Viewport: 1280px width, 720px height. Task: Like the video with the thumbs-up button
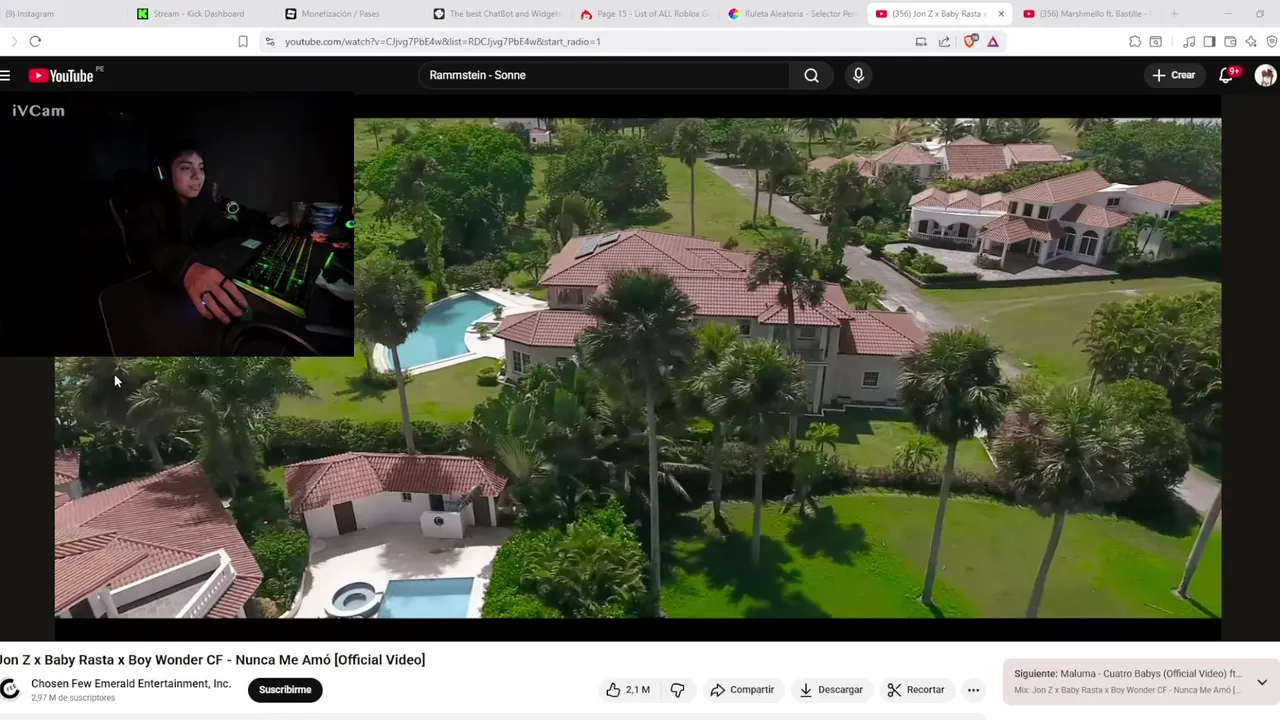tap(627, 690)
